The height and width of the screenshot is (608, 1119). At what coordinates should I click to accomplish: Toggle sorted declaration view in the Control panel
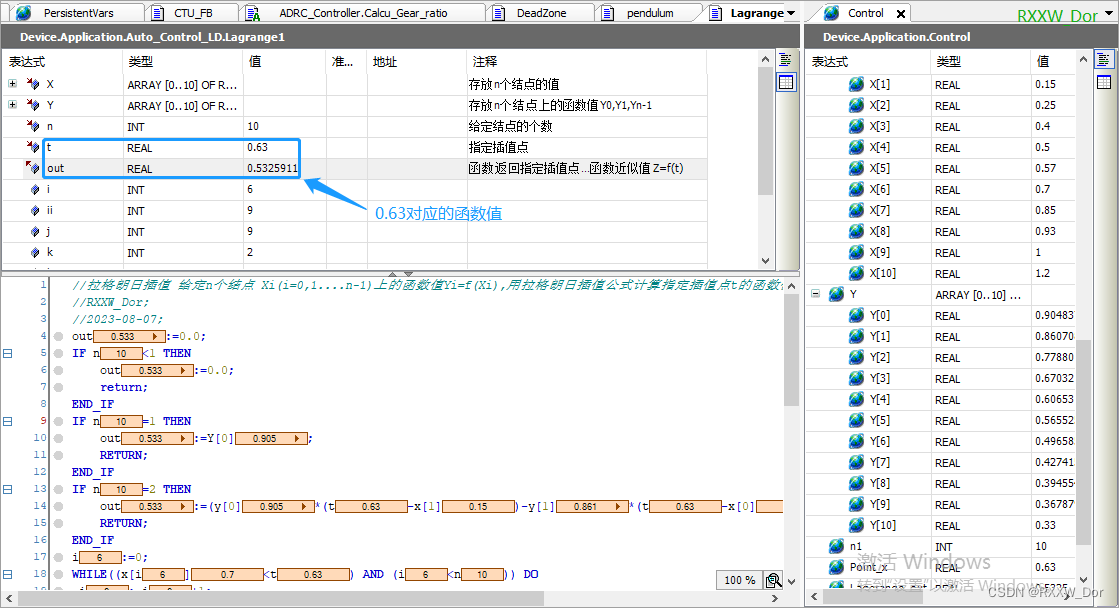1106,60
